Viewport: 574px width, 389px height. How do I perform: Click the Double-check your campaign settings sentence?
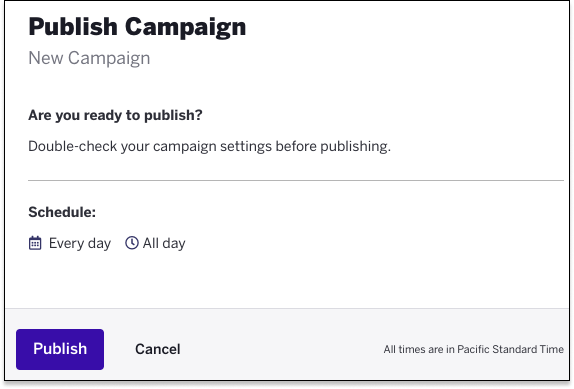[210, 146]
